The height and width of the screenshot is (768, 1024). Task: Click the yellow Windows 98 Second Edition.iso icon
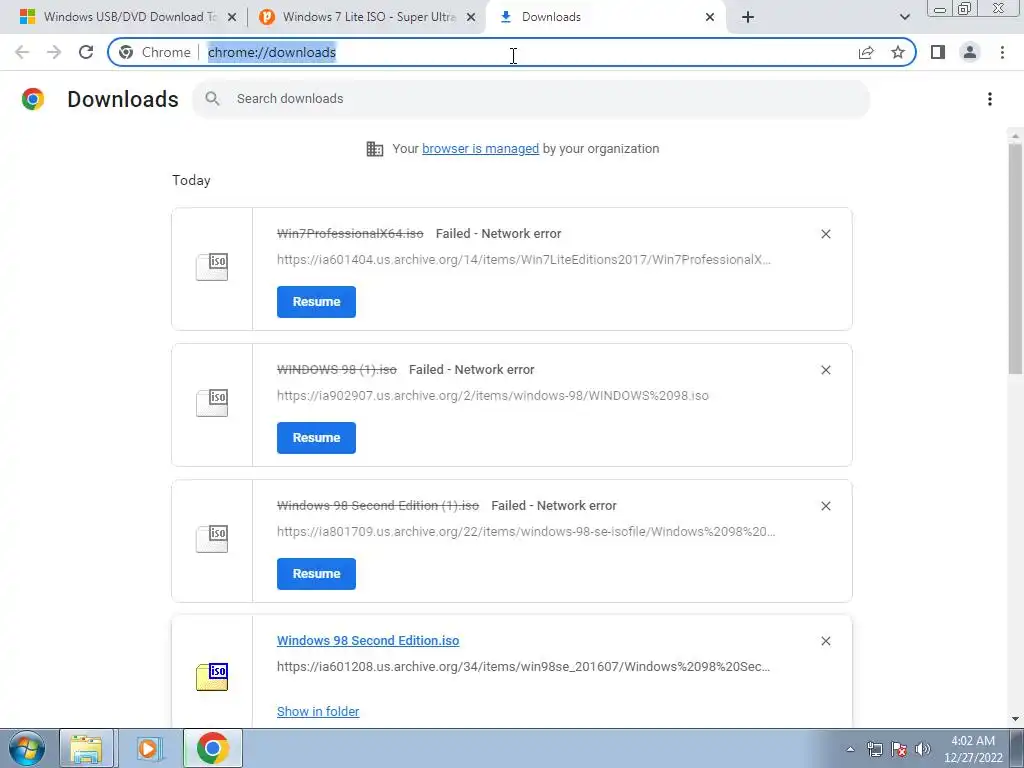(212, 676)
